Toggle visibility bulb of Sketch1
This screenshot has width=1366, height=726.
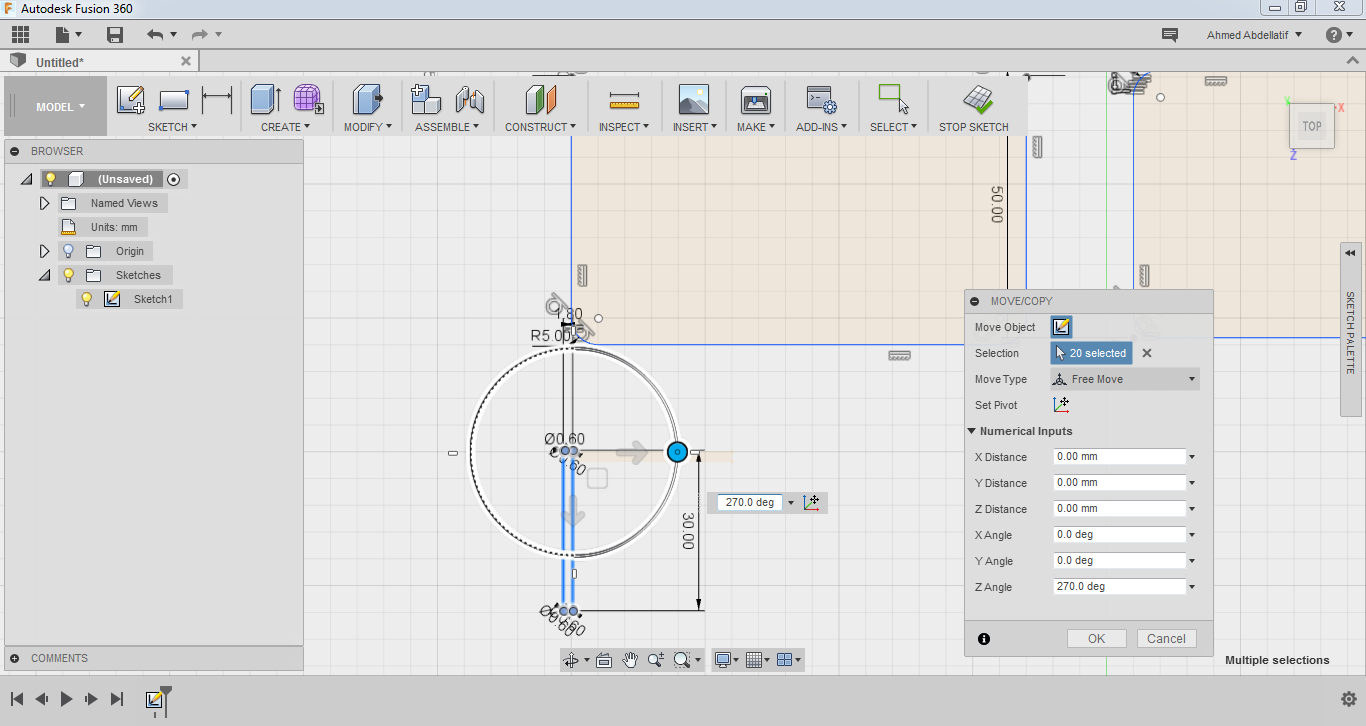click(x=87, y=299)
